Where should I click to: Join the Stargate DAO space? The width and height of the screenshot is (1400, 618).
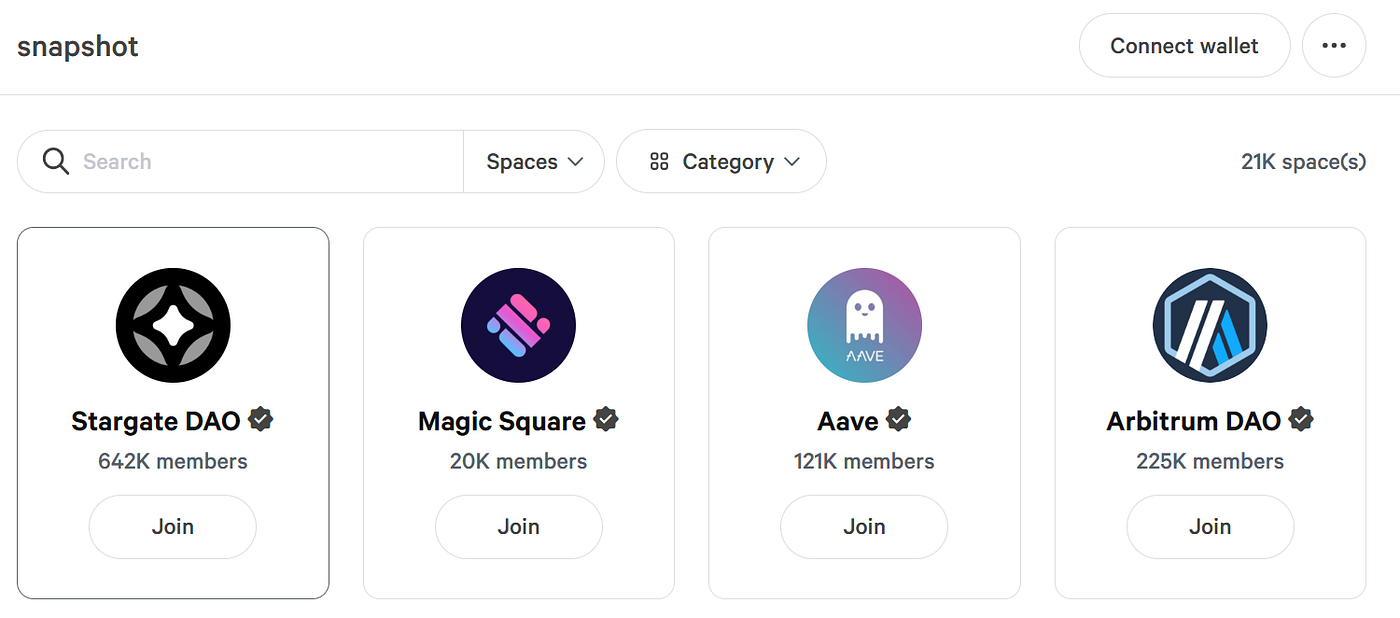point(173,526)
